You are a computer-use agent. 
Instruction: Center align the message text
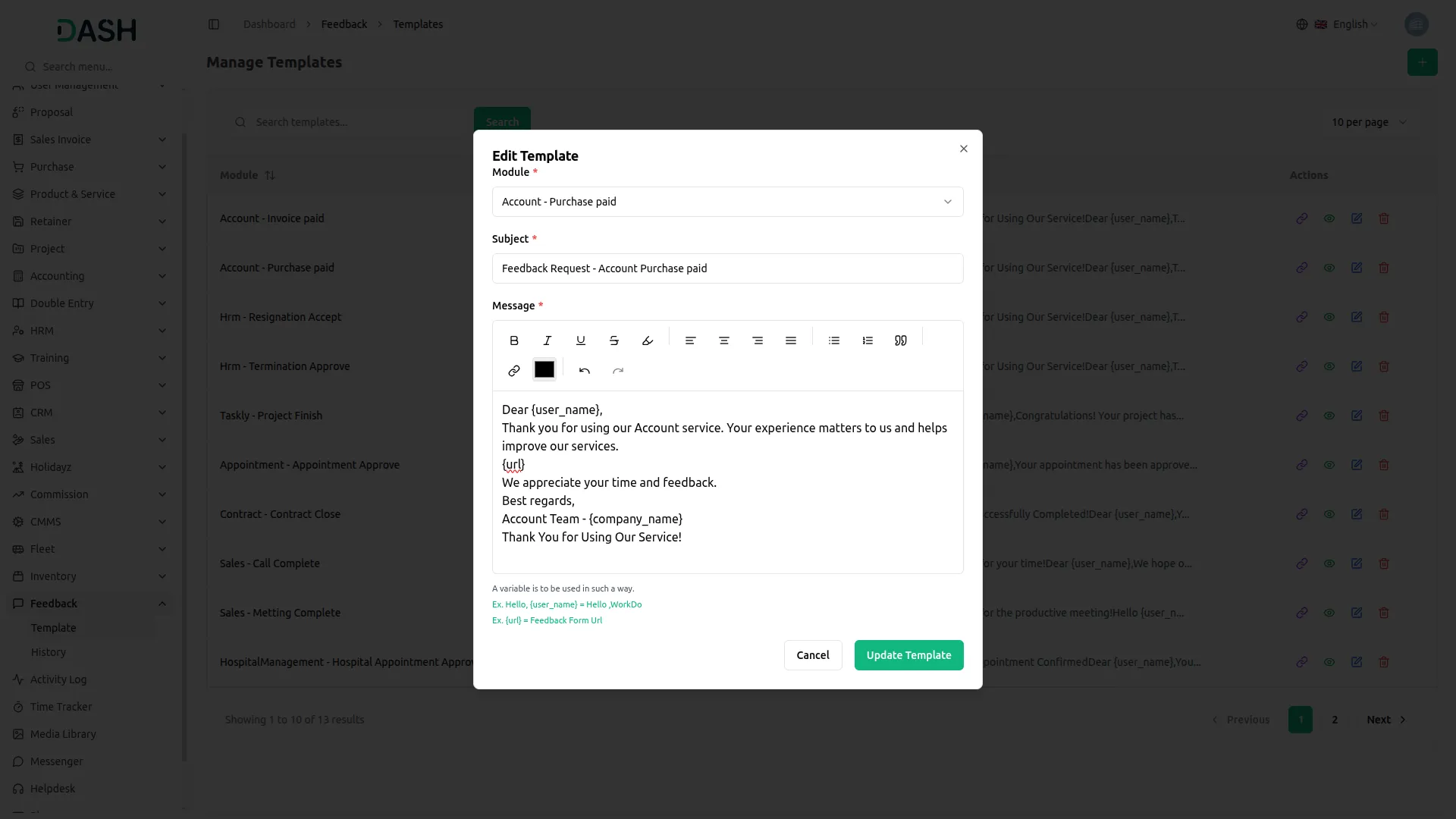[x=723, y=340]
